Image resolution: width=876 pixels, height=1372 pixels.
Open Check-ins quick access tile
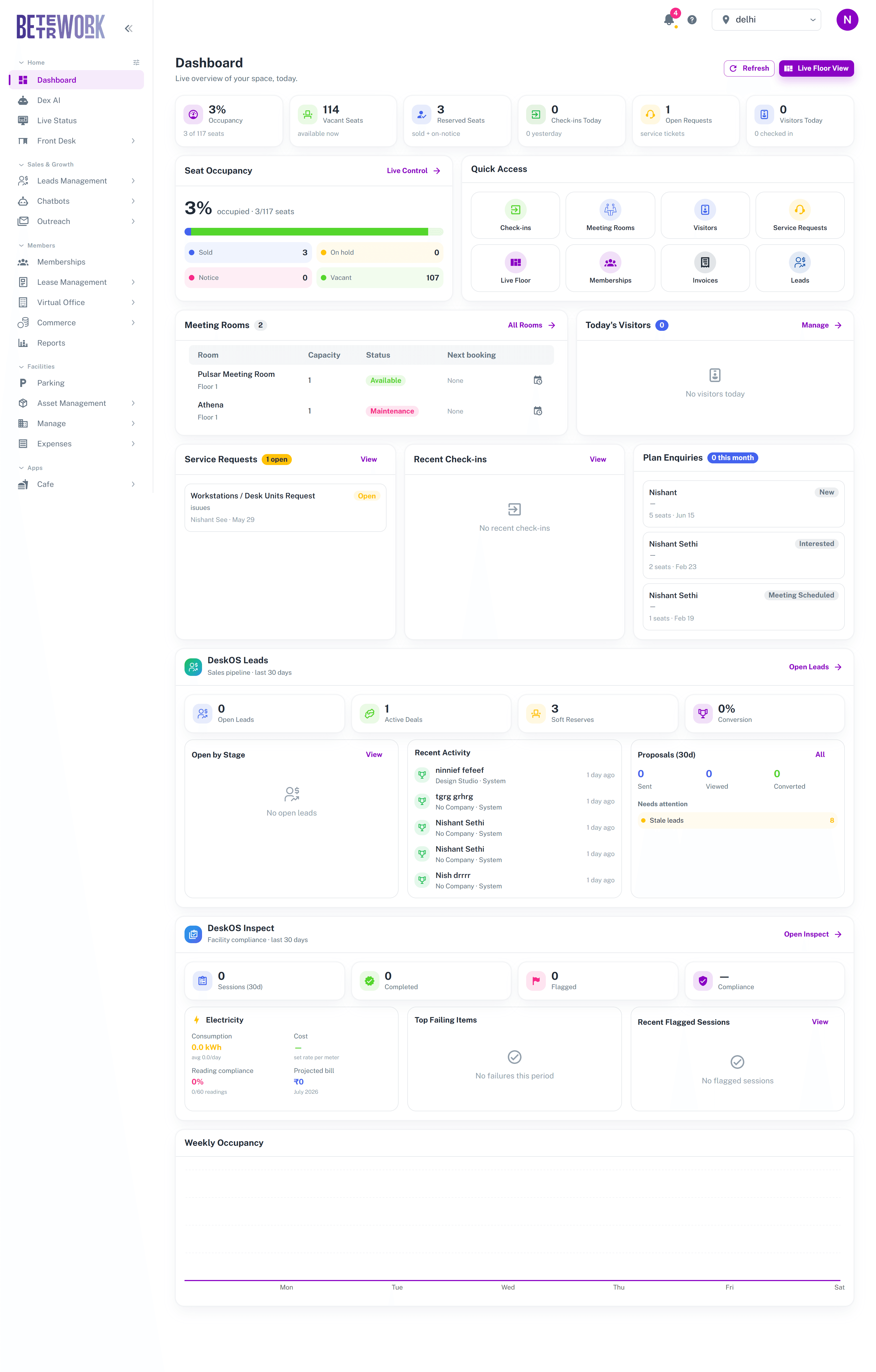point(515,215)
